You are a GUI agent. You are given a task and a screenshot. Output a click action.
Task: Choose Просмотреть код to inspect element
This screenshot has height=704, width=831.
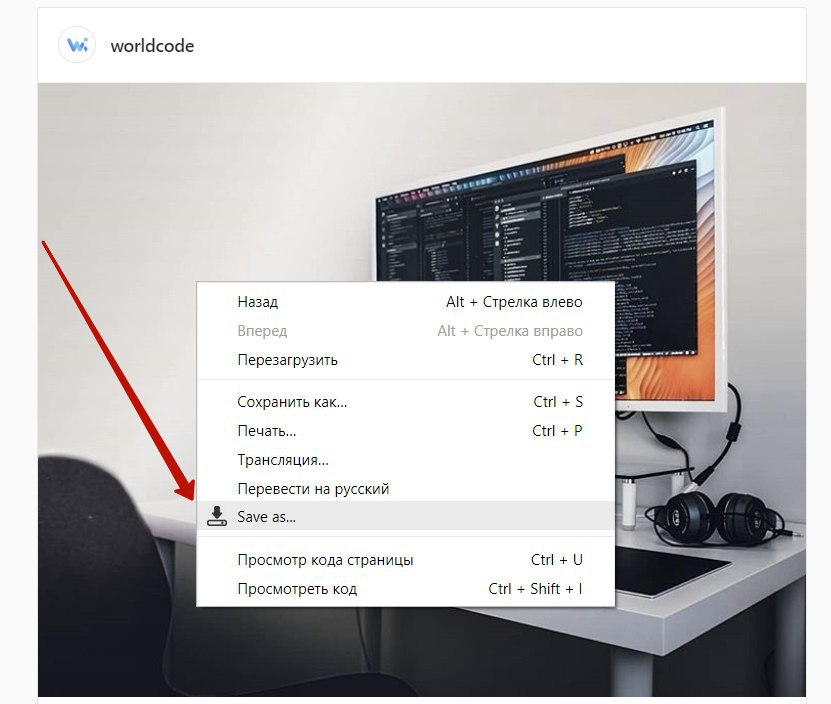(x=405, y=589)
